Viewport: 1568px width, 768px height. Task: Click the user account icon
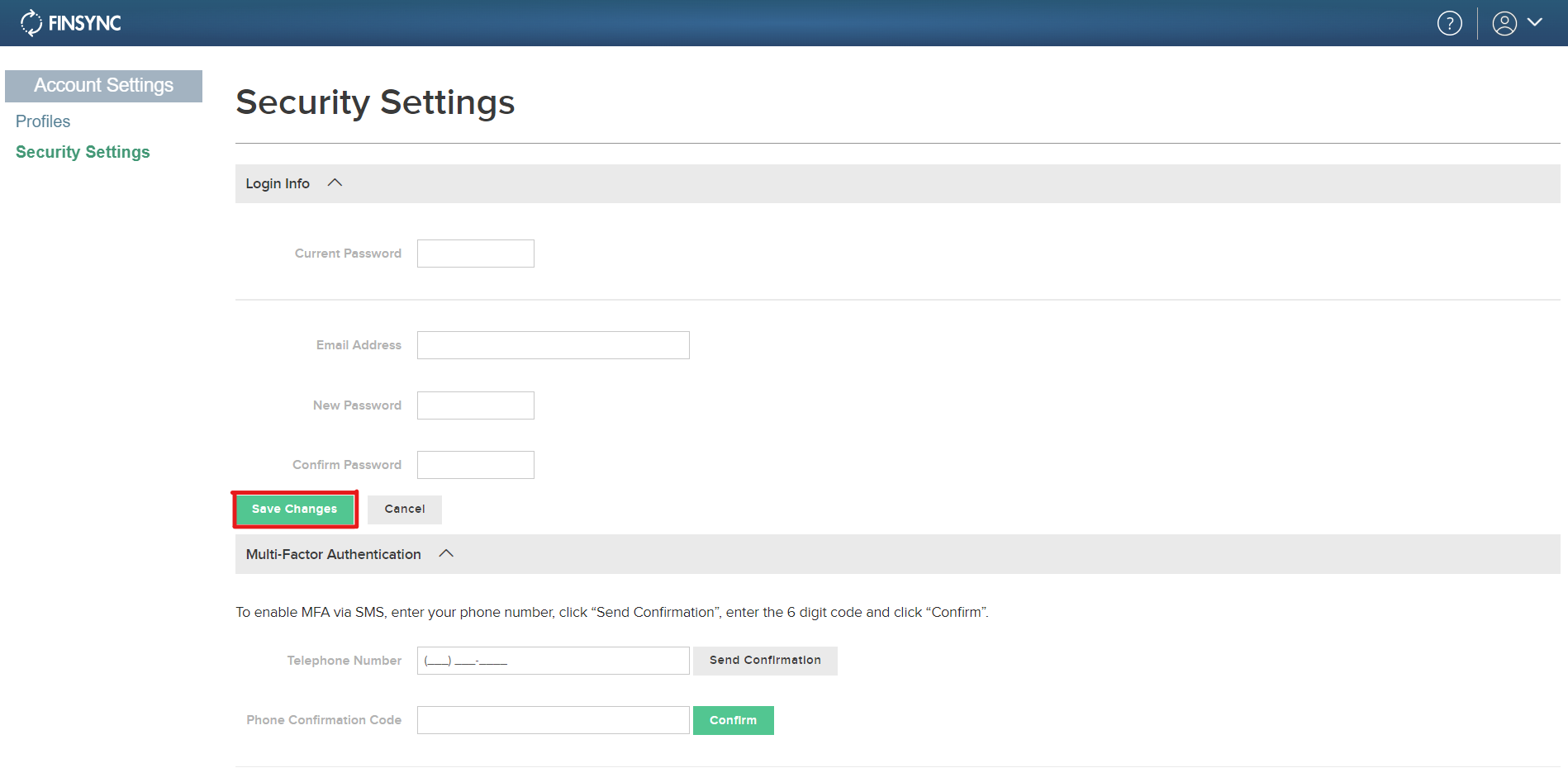pyautogui.click(x=1504, y=22)
